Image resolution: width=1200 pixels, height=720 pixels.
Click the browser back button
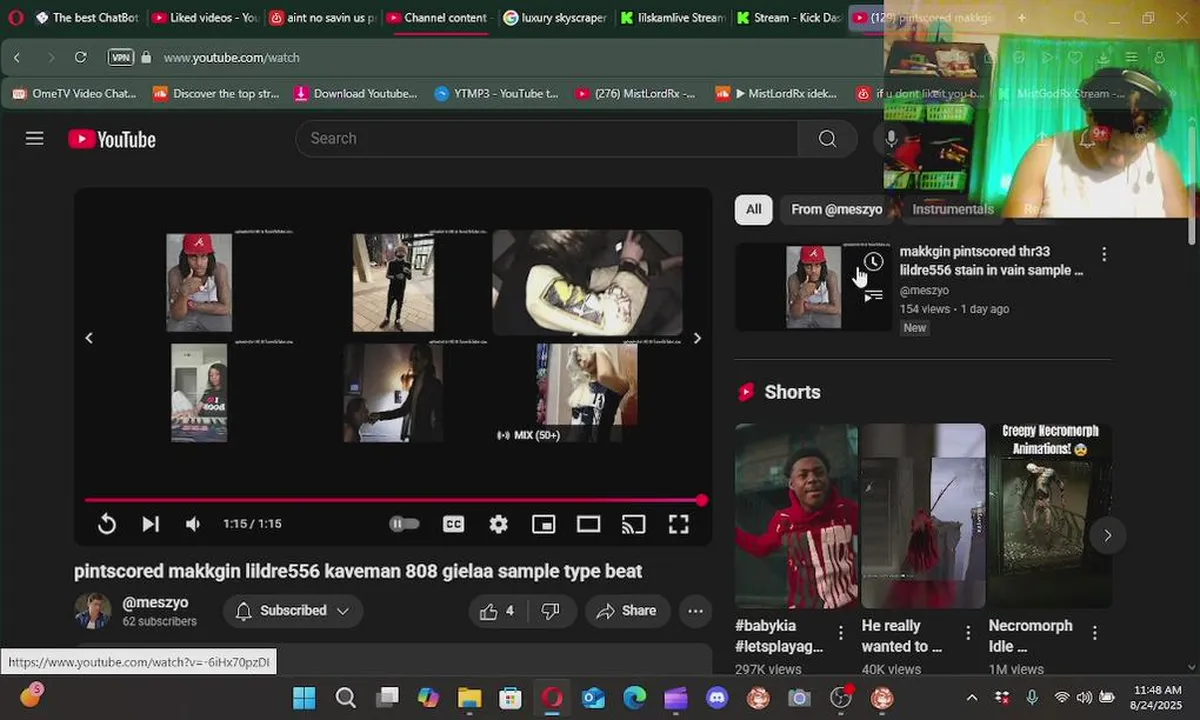17,58
